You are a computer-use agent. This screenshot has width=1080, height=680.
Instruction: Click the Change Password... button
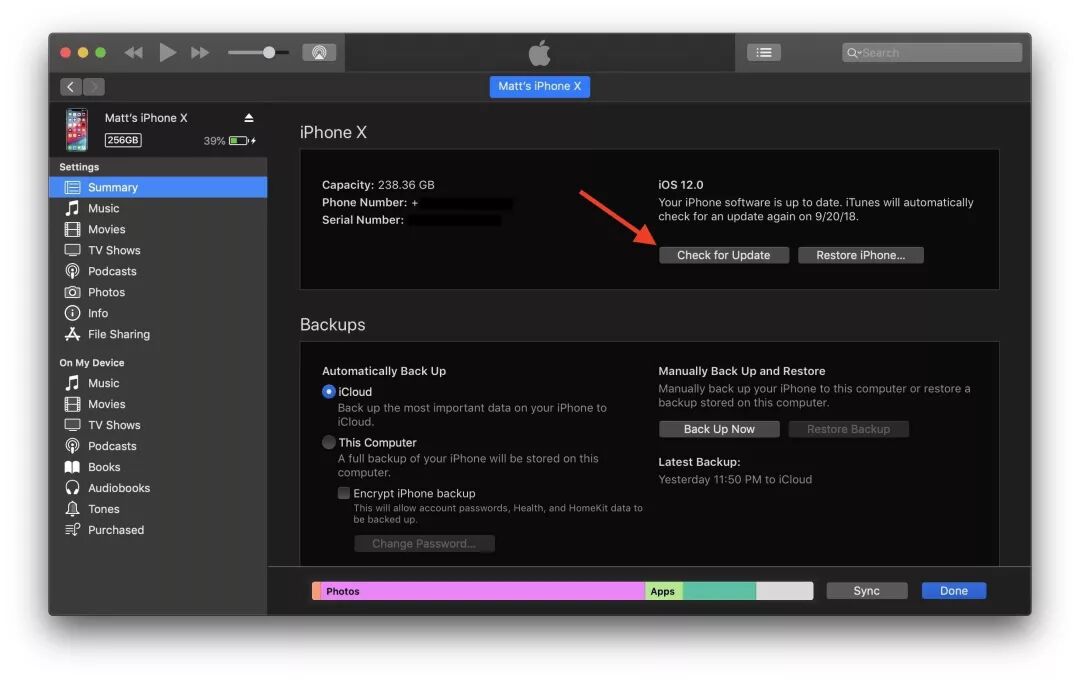click(x=424, y=544)
